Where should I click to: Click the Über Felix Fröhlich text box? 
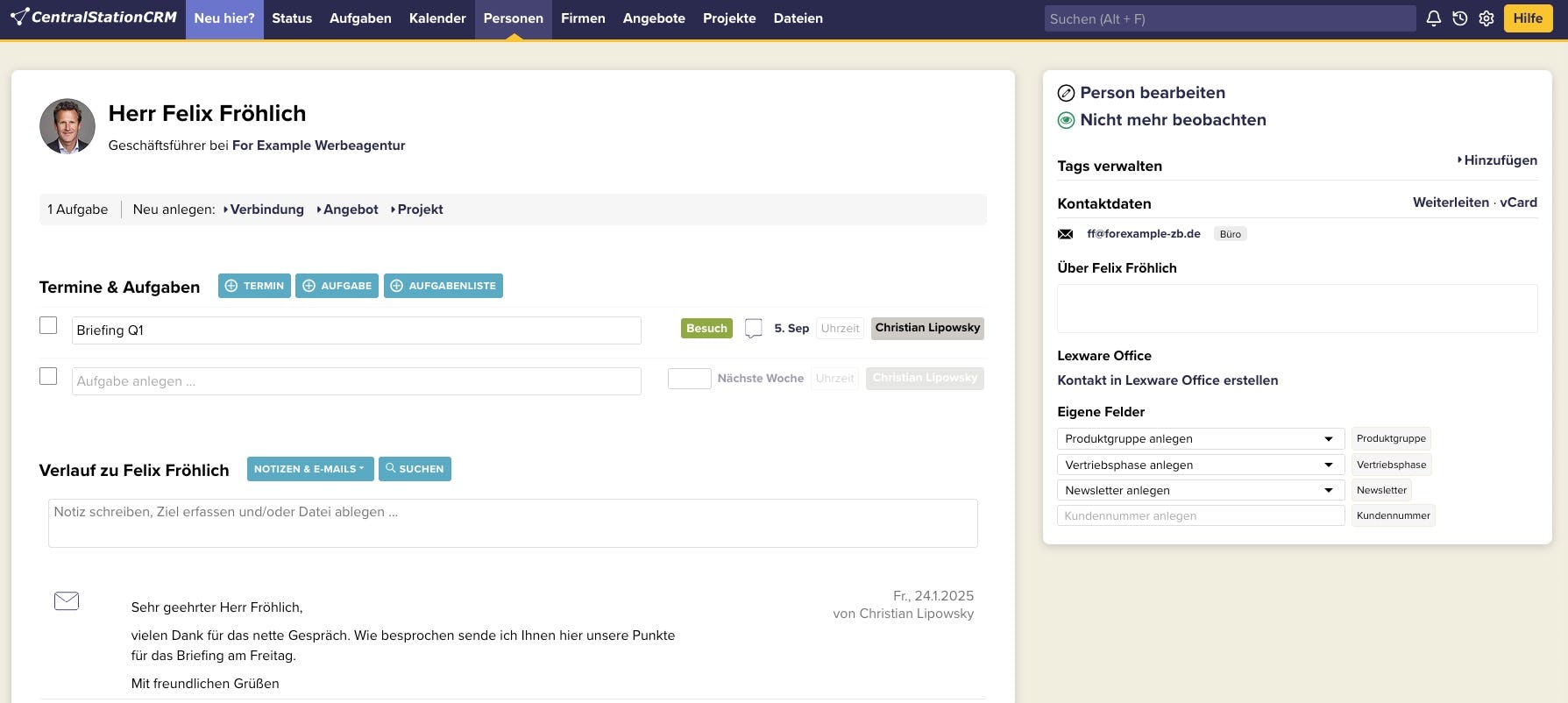[1297, 309]
